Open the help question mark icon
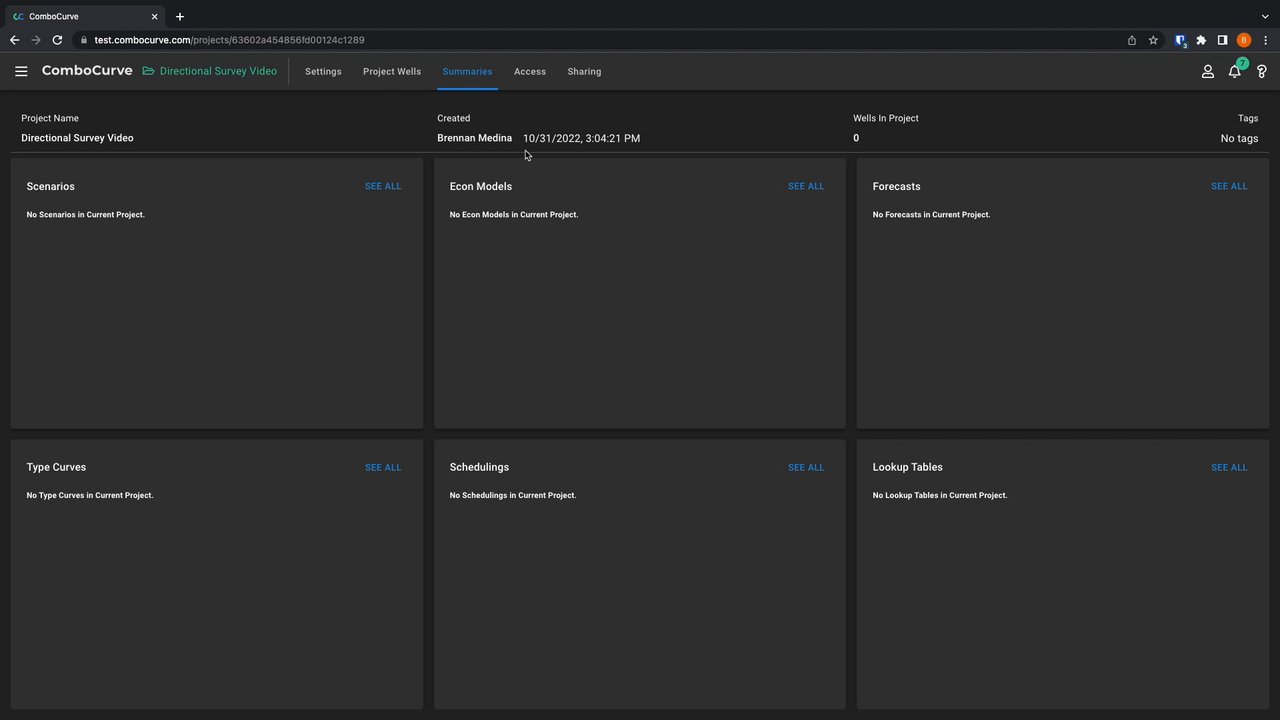The height and width of the screenshot is (720, 1280). (1261, 72)
